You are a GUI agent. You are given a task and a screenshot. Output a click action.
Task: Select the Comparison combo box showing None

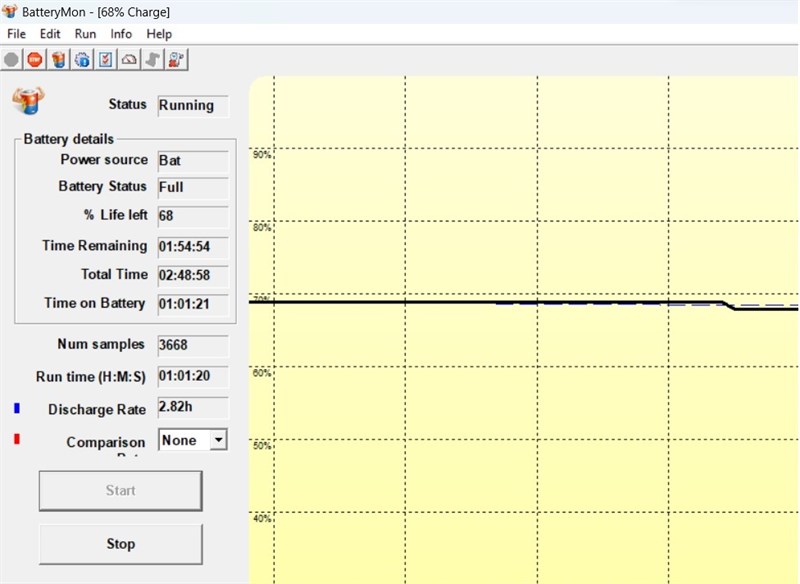193,440
